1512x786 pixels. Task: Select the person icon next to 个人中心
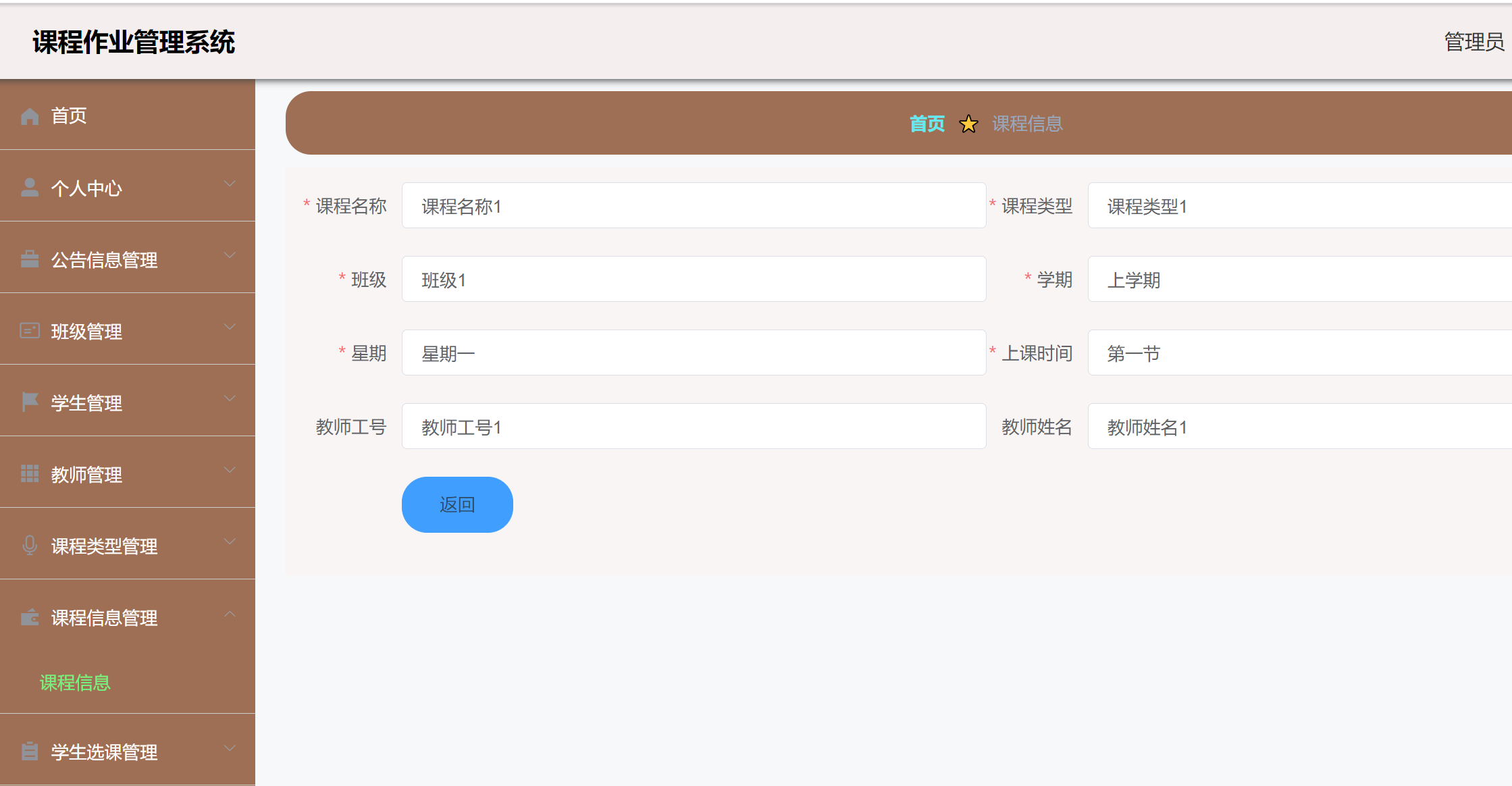30,187
